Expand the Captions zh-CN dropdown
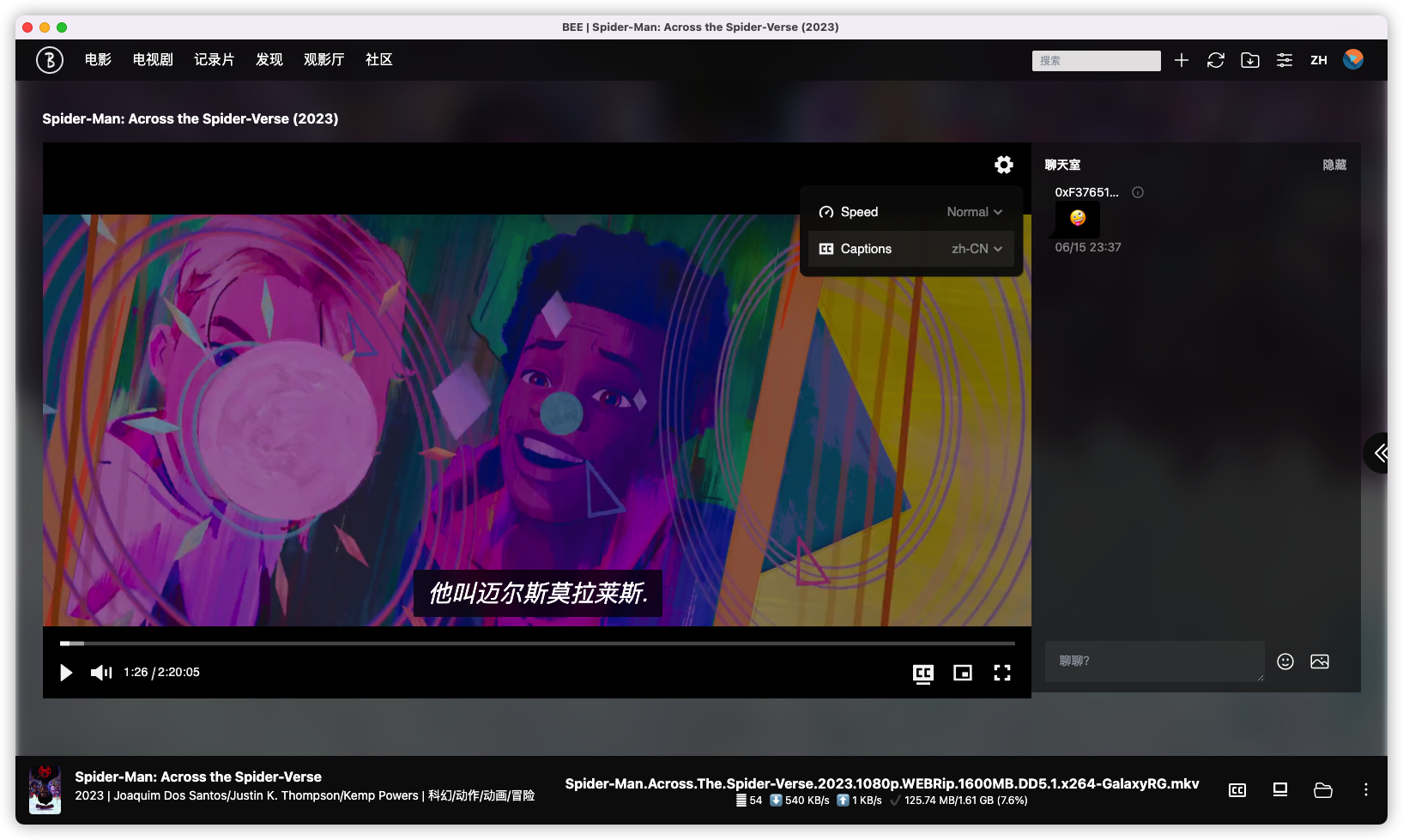Image resolution: width=1403 pixels, height=840 pixels. pyautogui.click(x=977, y=249)
